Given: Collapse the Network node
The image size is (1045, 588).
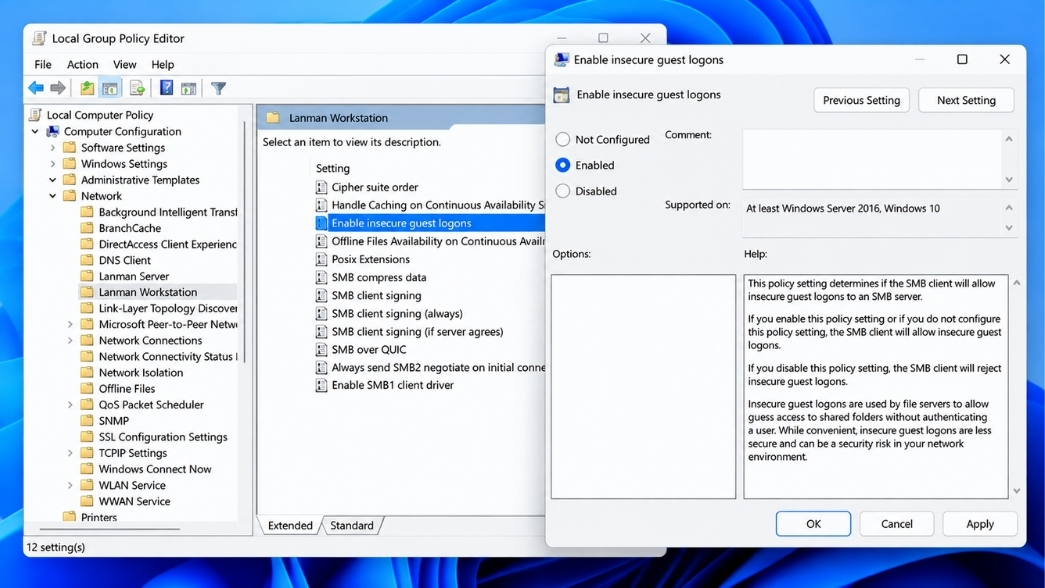Looking at the screenshot, I should (x=53, y=196).
